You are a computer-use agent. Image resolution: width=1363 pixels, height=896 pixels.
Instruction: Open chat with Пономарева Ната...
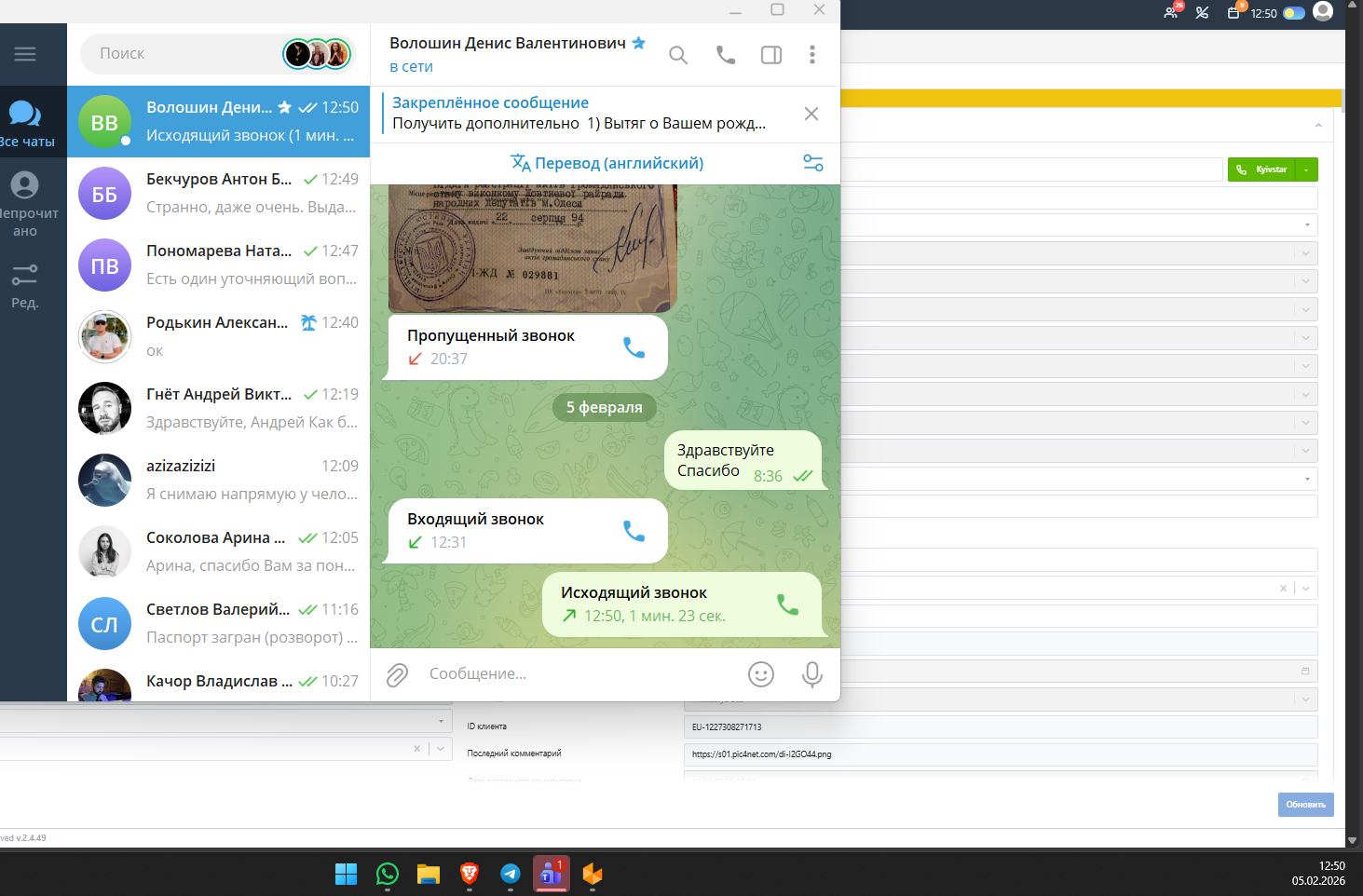click(x=219, y=265)
